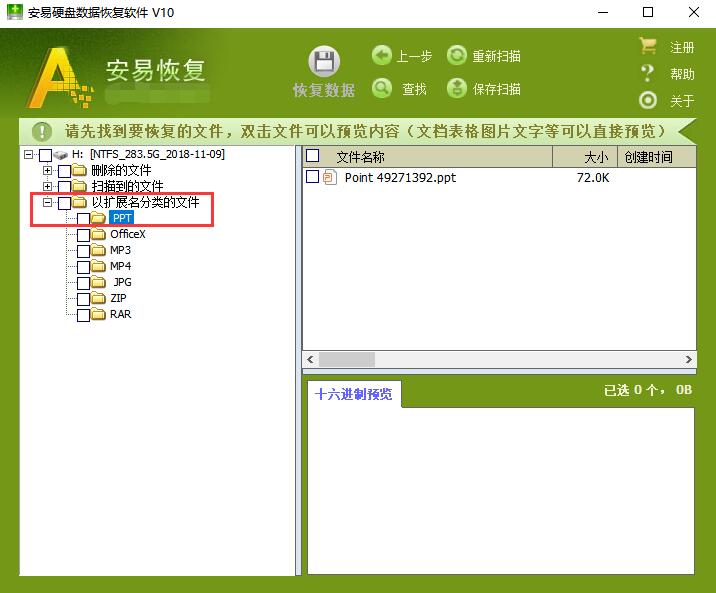Click the MP4 folder icon

(98, 266)
